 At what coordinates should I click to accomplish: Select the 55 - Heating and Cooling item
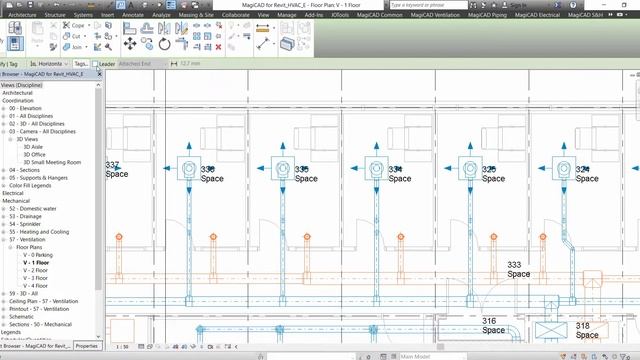click(39, 232)
